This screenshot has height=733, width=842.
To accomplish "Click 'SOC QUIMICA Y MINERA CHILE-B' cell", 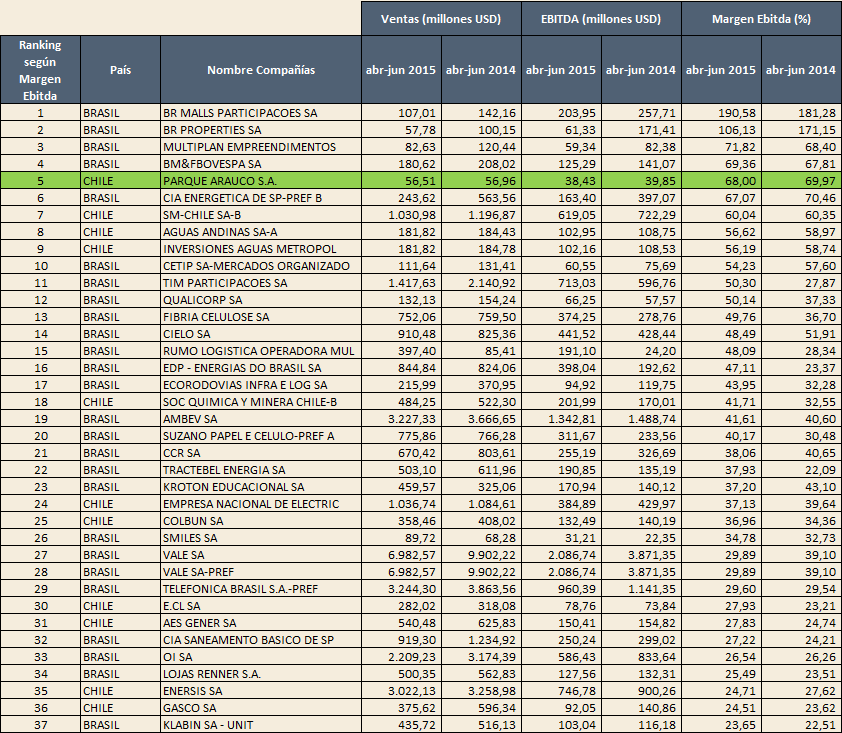I will click(x=261, y=402).
